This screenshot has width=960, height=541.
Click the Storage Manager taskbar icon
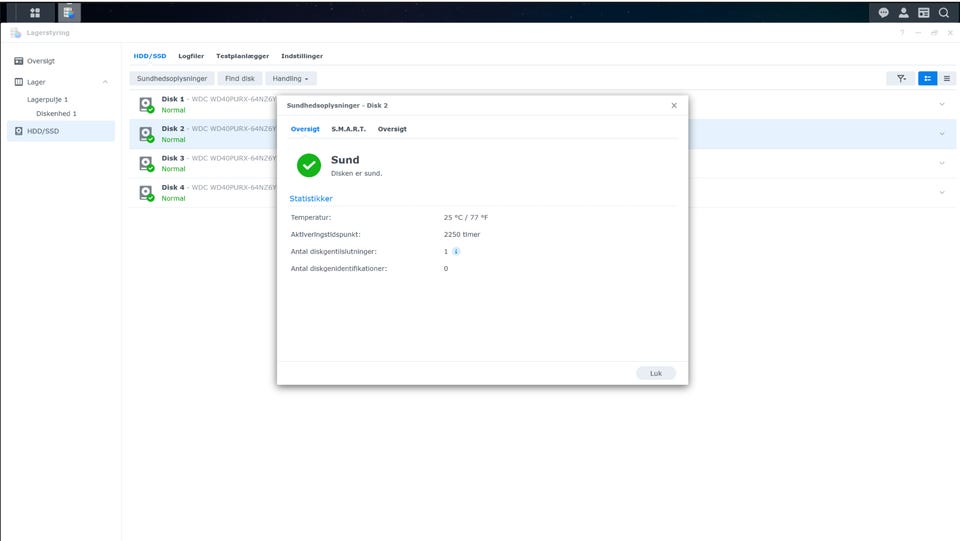point(69,13)
